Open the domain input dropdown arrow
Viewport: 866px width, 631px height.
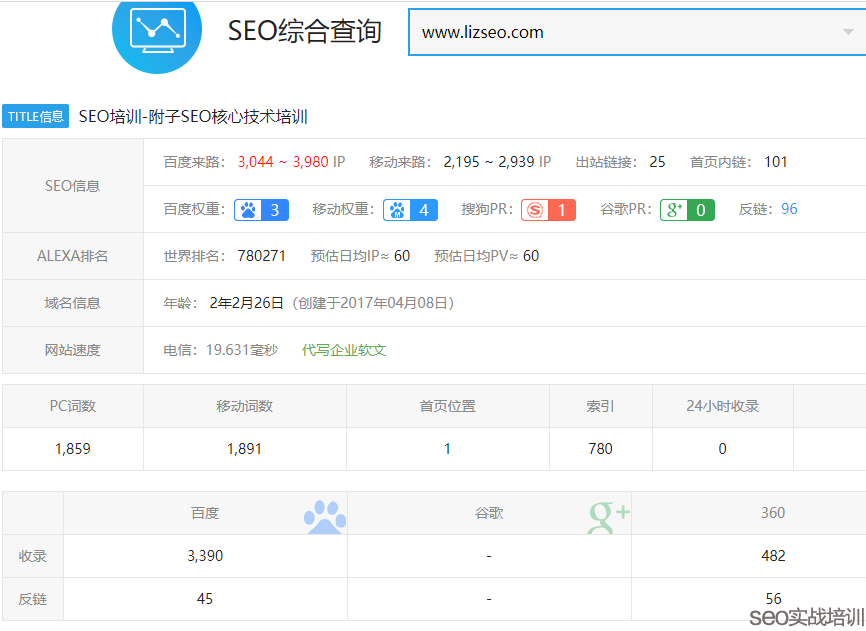coord(848,32)
